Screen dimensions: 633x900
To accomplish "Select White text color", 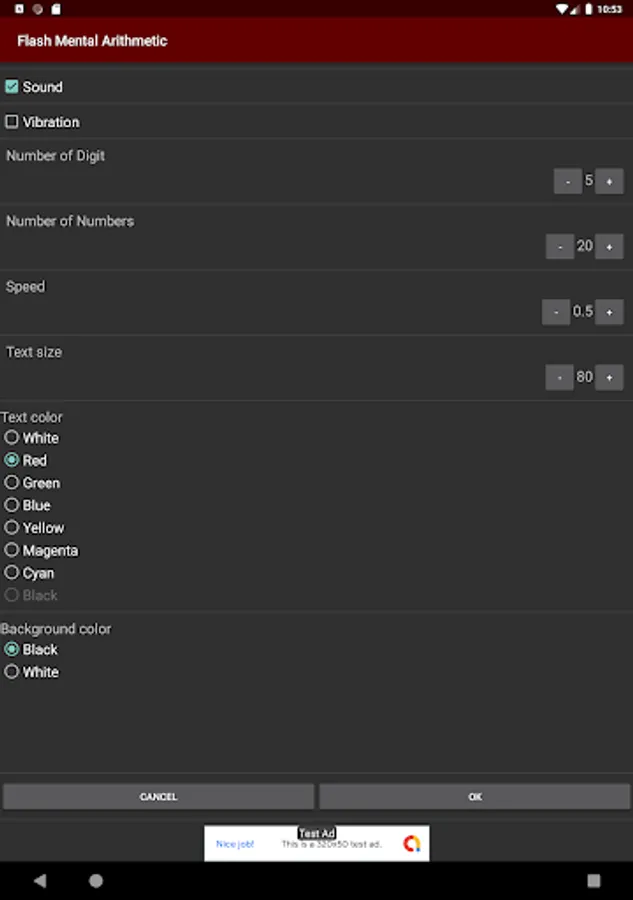I will (12, 438).
